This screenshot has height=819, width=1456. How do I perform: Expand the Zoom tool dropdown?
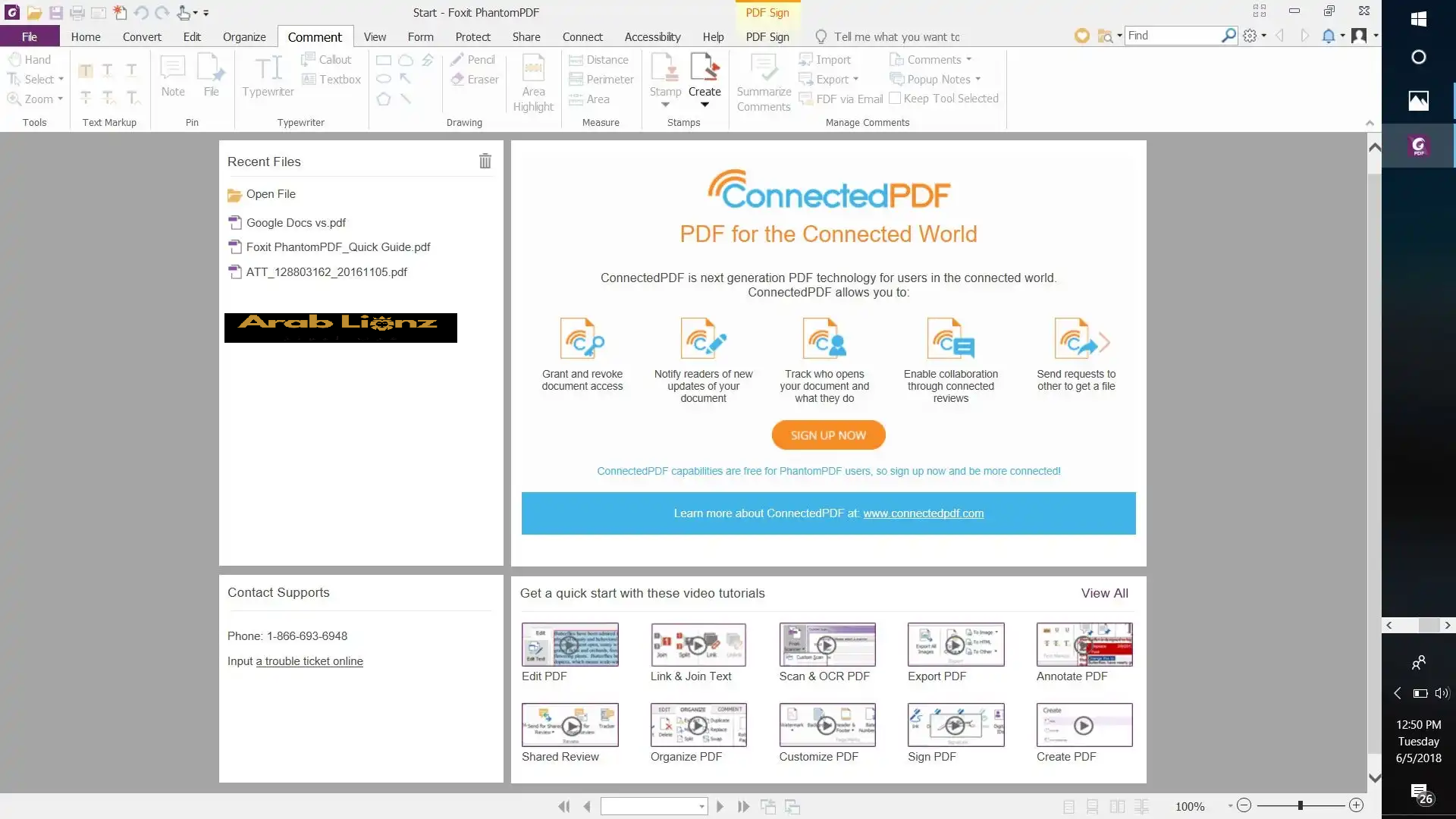tap(60, 99)
